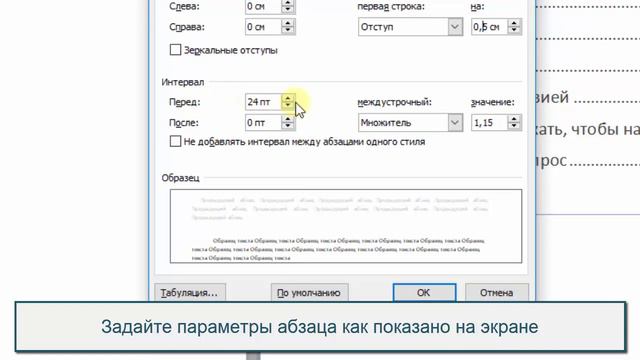
Task: Click the Отмена button
Action: pos(496,293)
